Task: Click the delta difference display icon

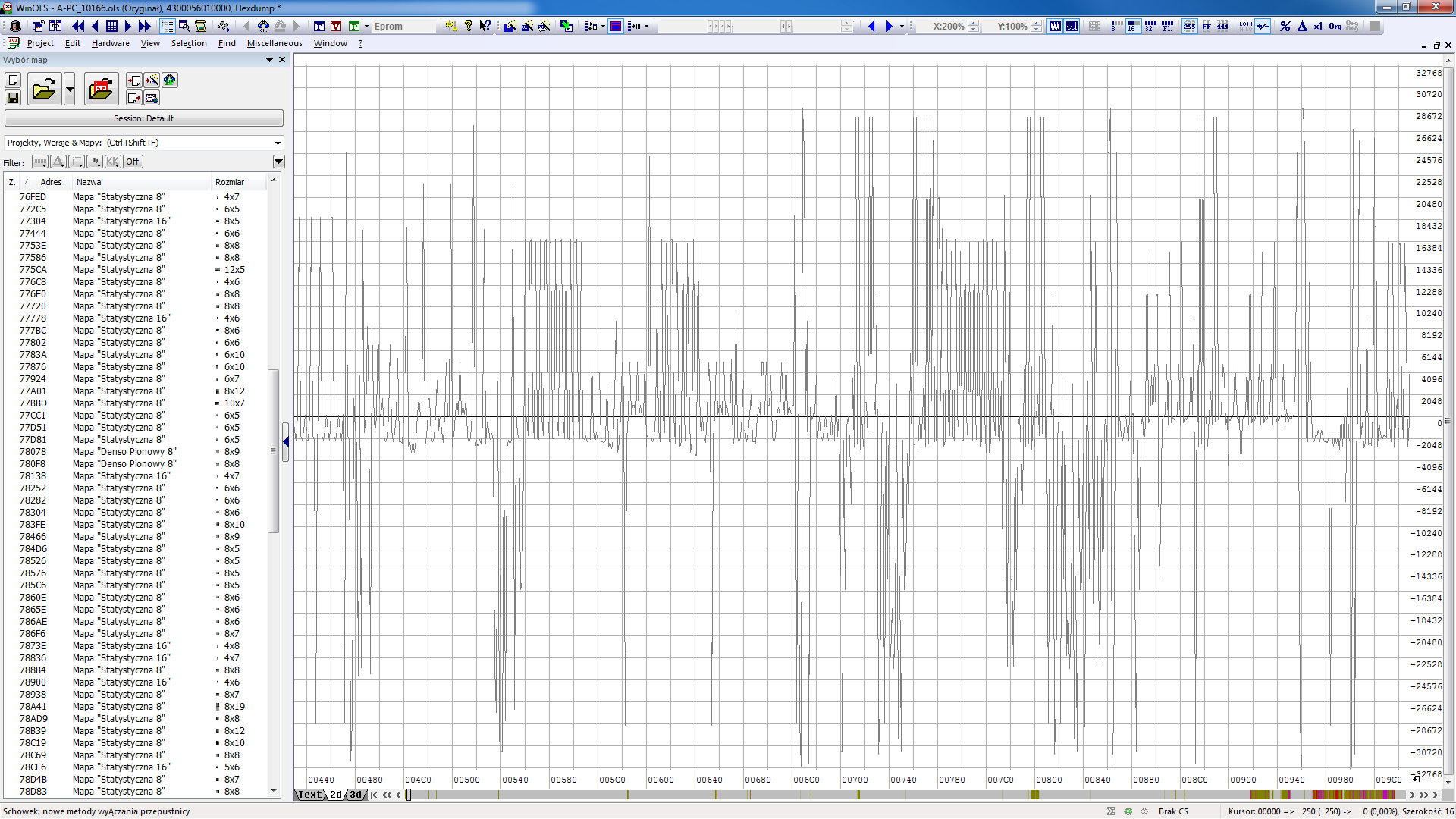Action: 1302,26
